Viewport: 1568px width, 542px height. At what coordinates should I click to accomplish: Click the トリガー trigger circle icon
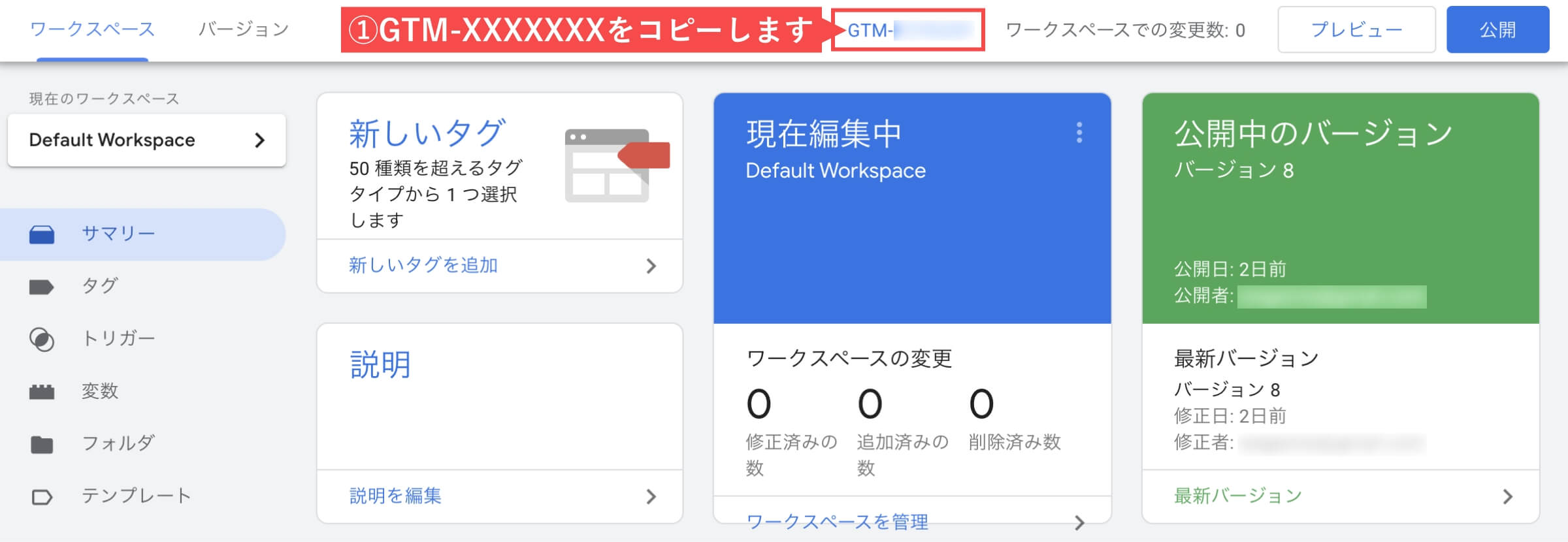tap(42, 340)
